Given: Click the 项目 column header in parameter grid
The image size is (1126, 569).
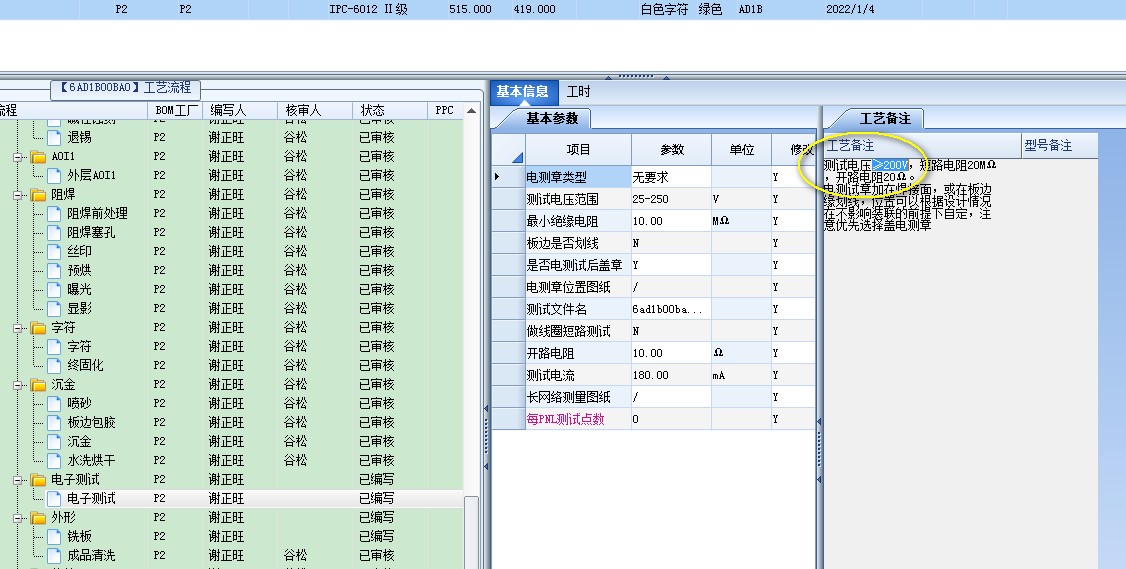Looking at the screenshot, I should coord(578,149).
